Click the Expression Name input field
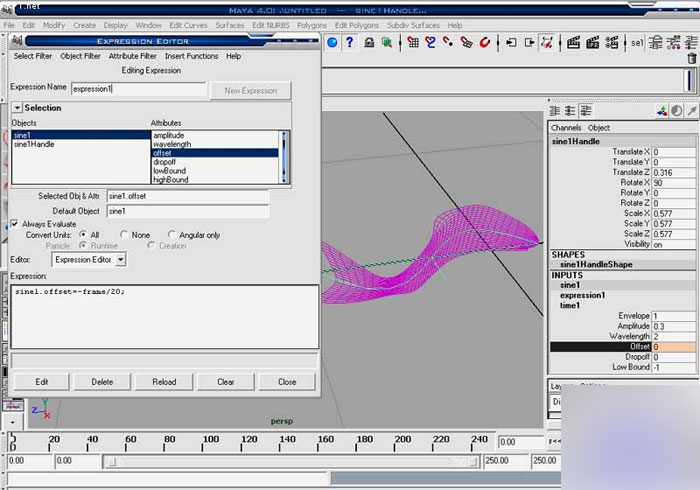Viewport: 700px width, 490px height. pyautogui.click(x=138, y=89)
